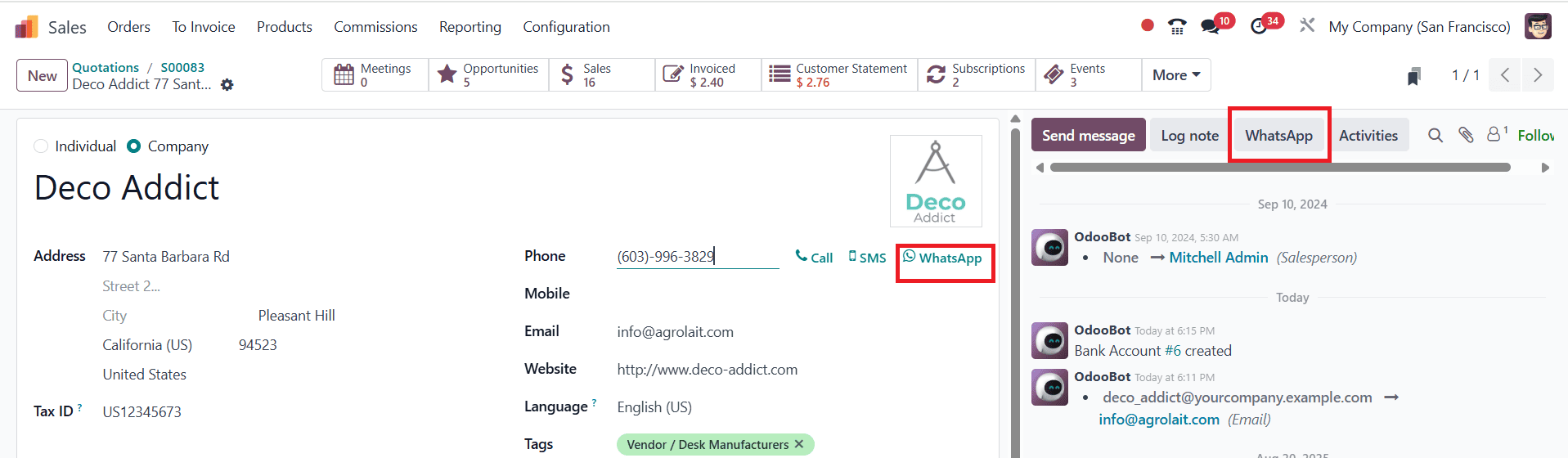The height and width of the screenshot is (458, 1568).
Task: Select the Company radio option
Action: (x=134, y=146)
